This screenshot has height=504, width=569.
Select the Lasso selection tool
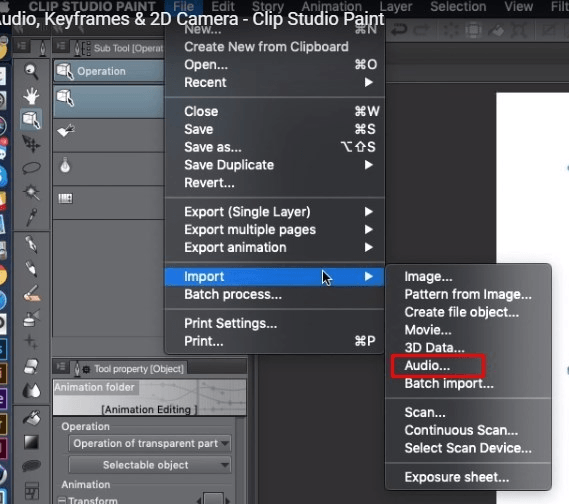click(x=31, y=168)
